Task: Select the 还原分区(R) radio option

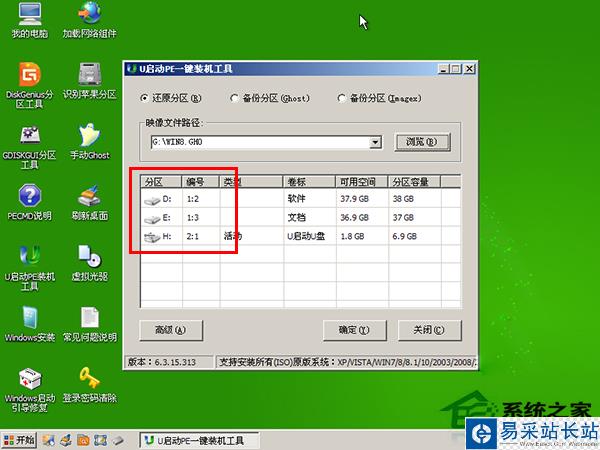Action: coord(171,98)
